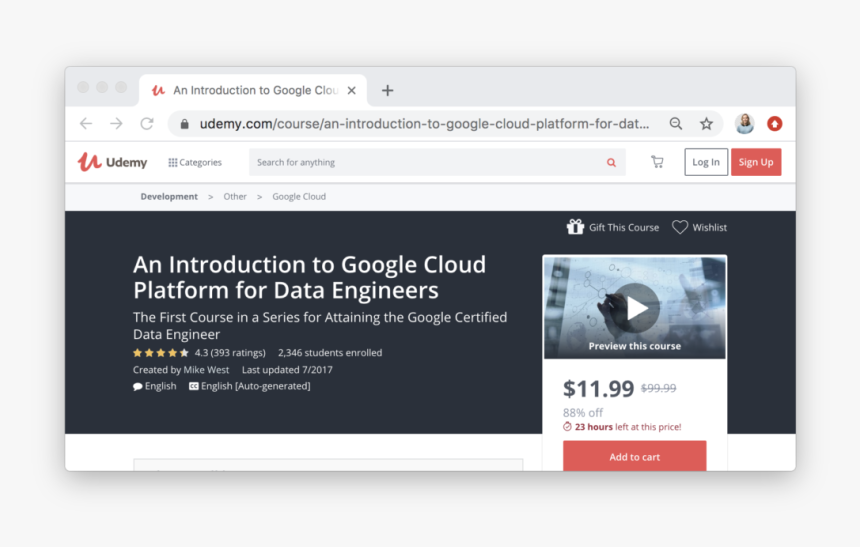
Task: Click the 88% off text
Action: (582, 413)
